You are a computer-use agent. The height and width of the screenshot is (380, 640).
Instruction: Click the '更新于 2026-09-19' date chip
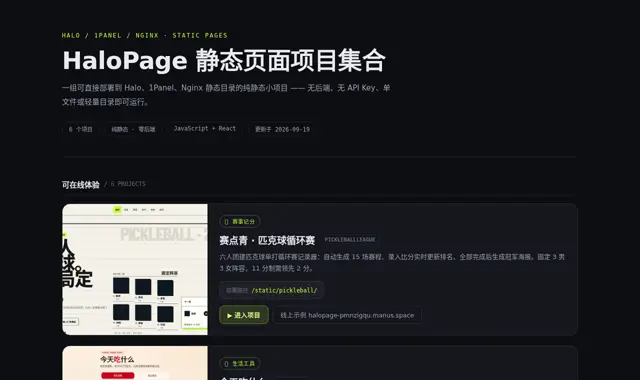tap(282, 129)
